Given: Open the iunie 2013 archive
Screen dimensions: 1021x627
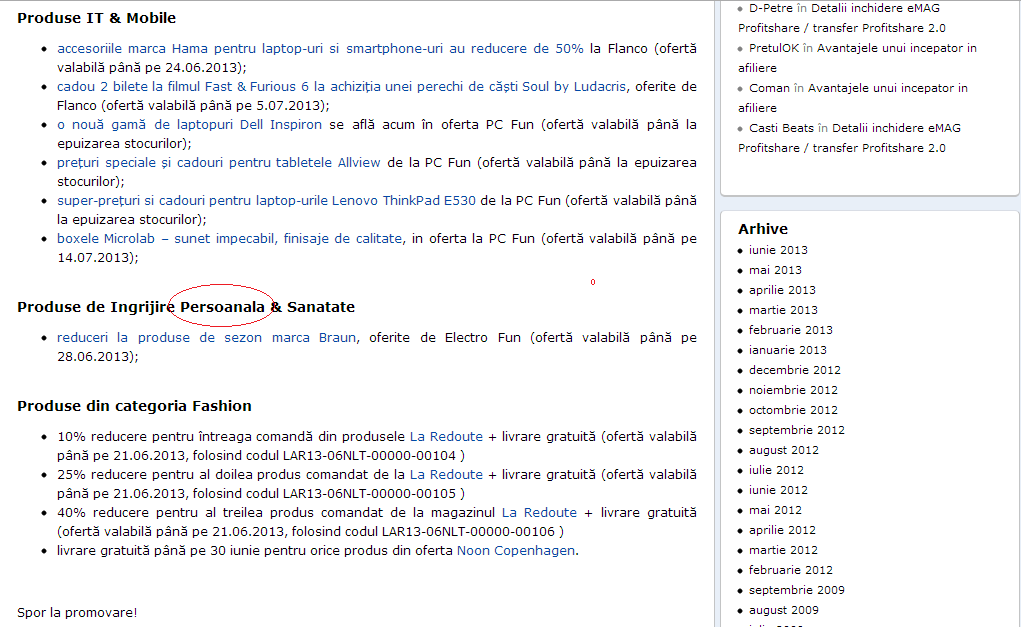Looking at the screenshot, I should [778, 250].
